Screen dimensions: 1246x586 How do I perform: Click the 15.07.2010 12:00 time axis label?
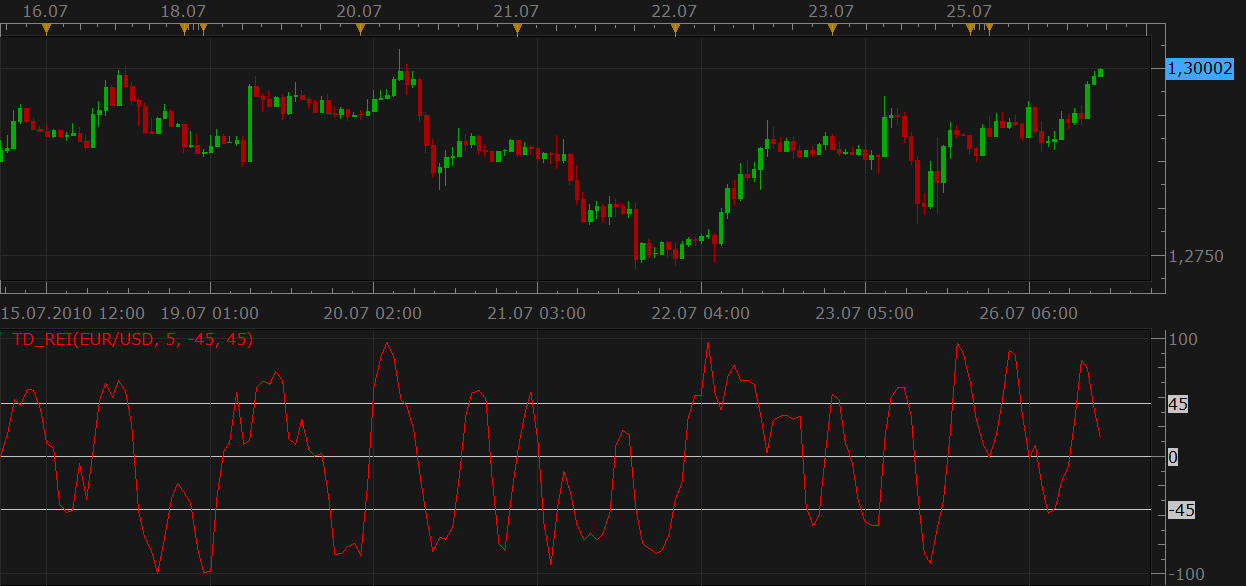click(x=72, y=313)
